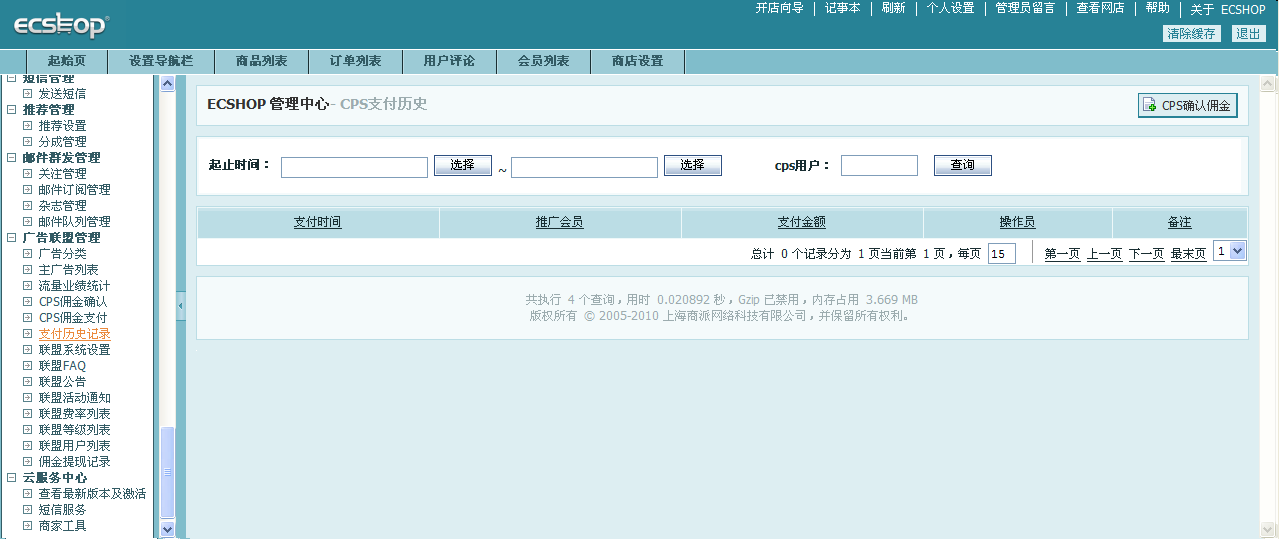Click the icon beside 商家工具

28,526
